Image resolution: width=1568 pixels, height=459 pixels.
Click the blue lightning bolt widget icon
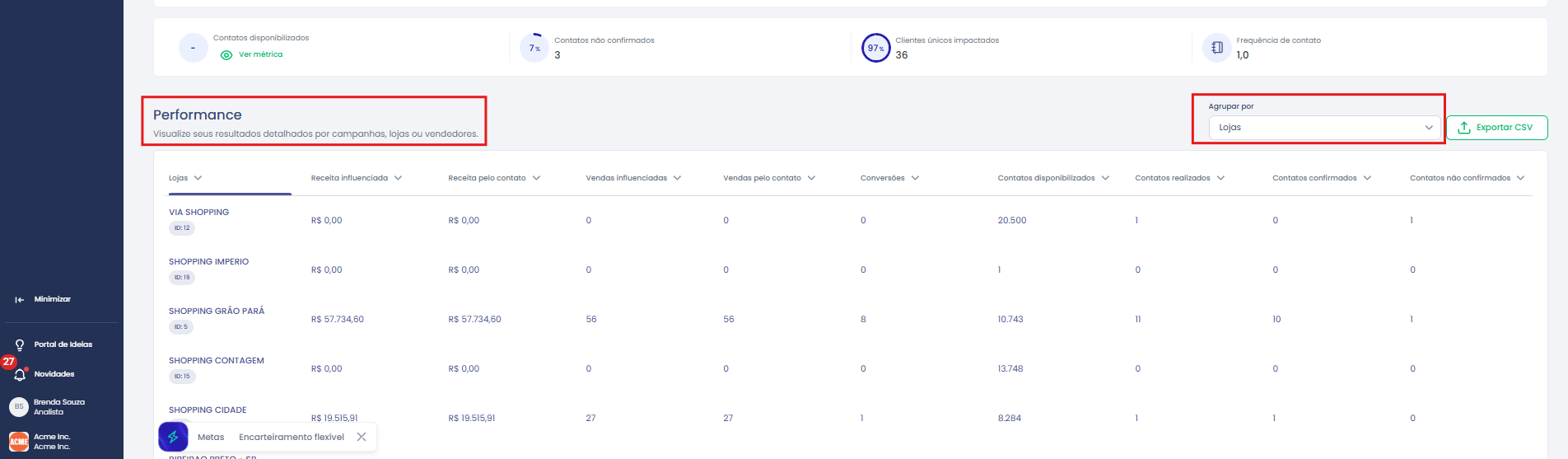pos(173,437)
